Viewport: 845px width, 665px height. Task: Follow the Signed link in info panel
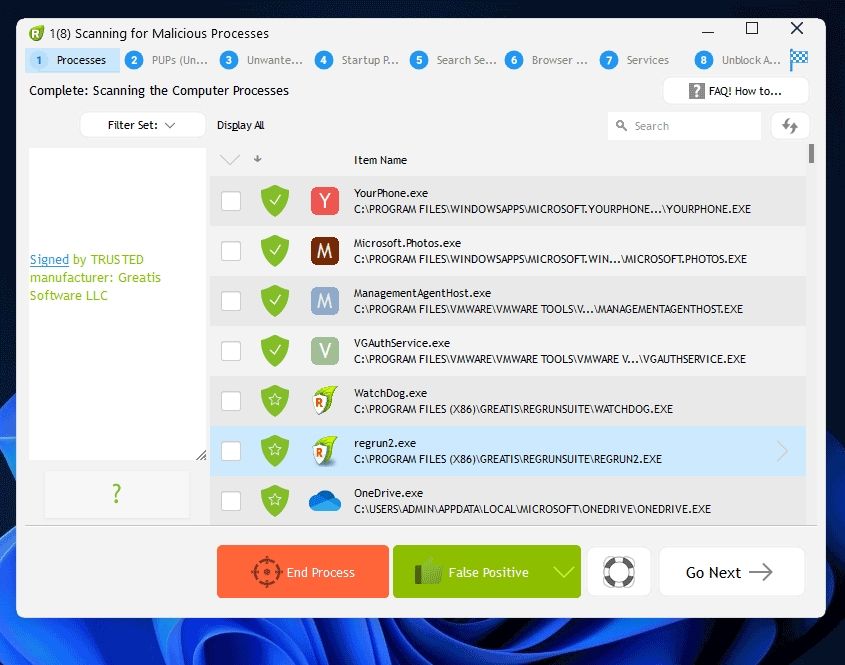[x=49, y=260]
